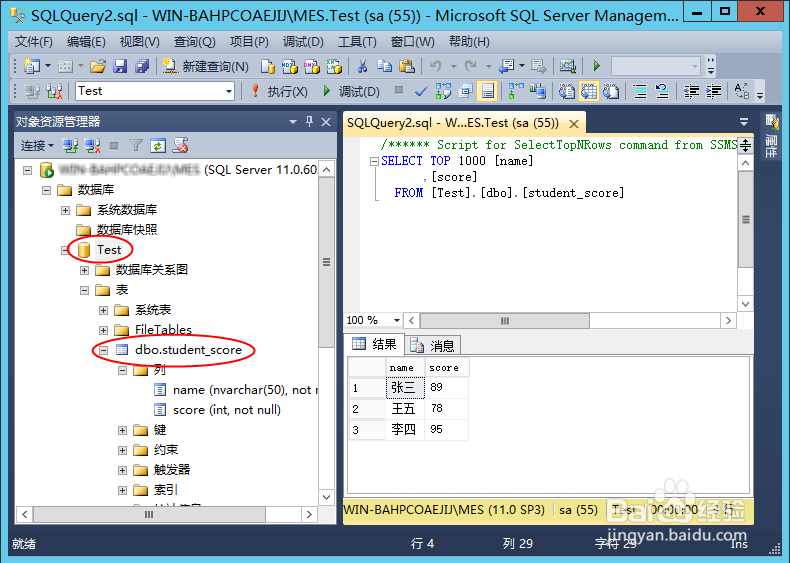Click the Redo arrow icon
This screenshot has height=563, width=790.
tap(471, 66)
